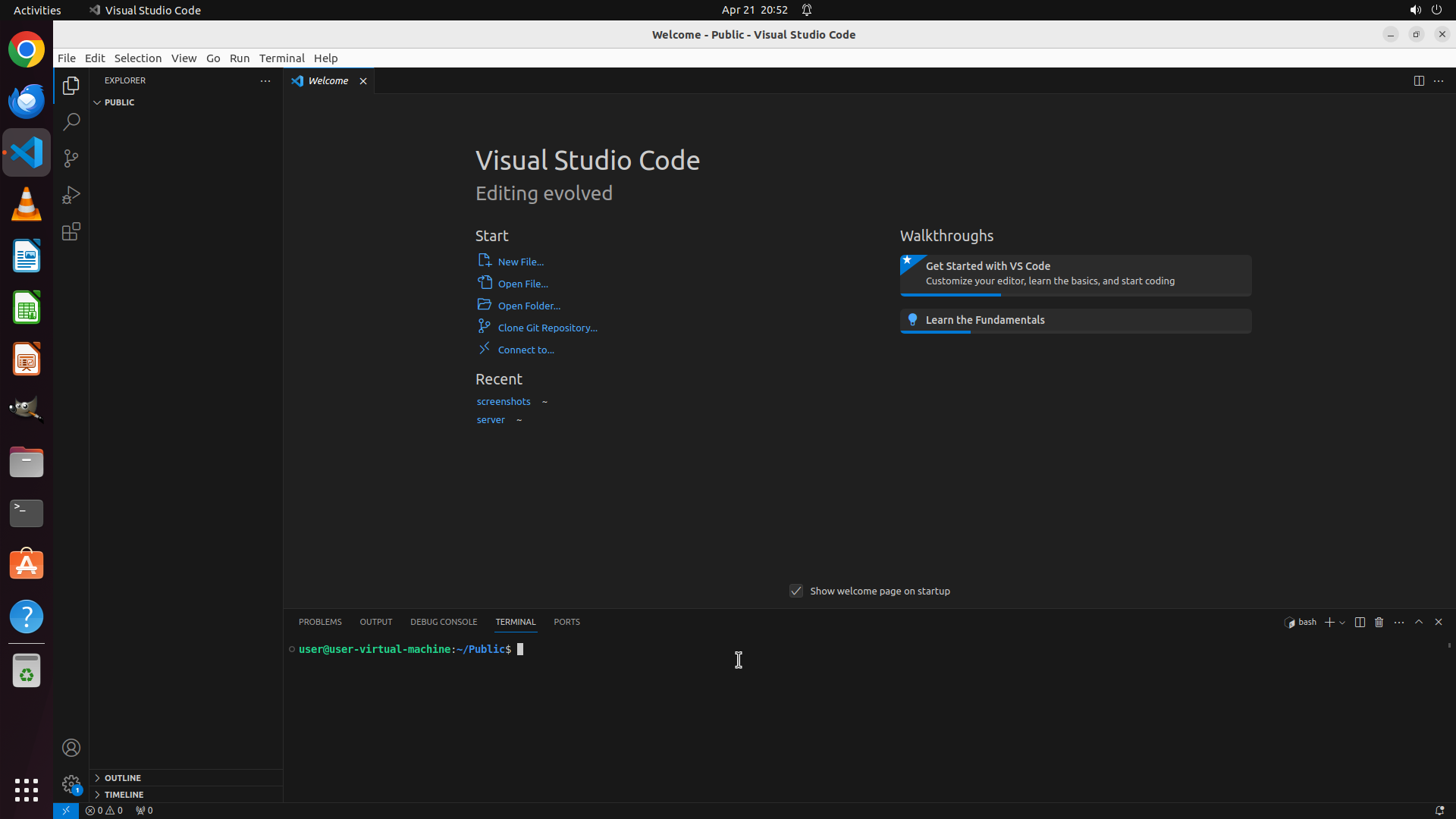Open the launch profile dropdown next to plus
1456x819 pixels.
tap(1342, 623)
